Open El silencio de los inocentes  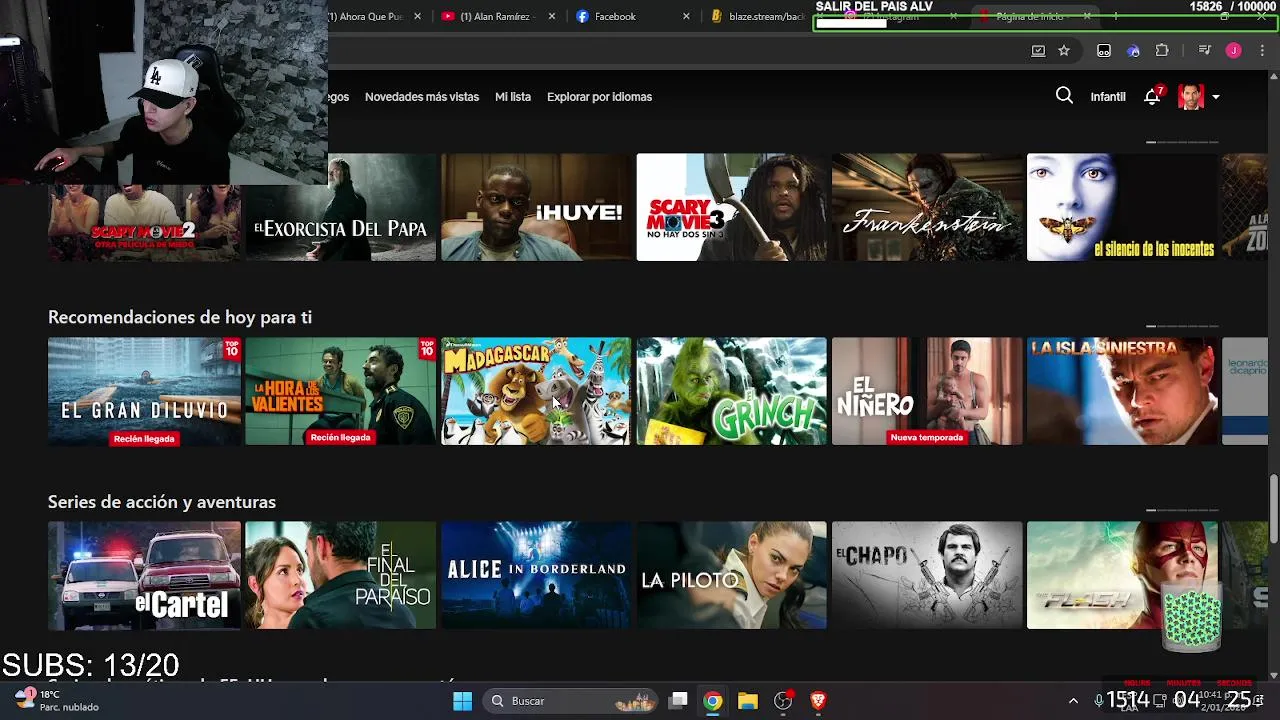(1122, 207)
